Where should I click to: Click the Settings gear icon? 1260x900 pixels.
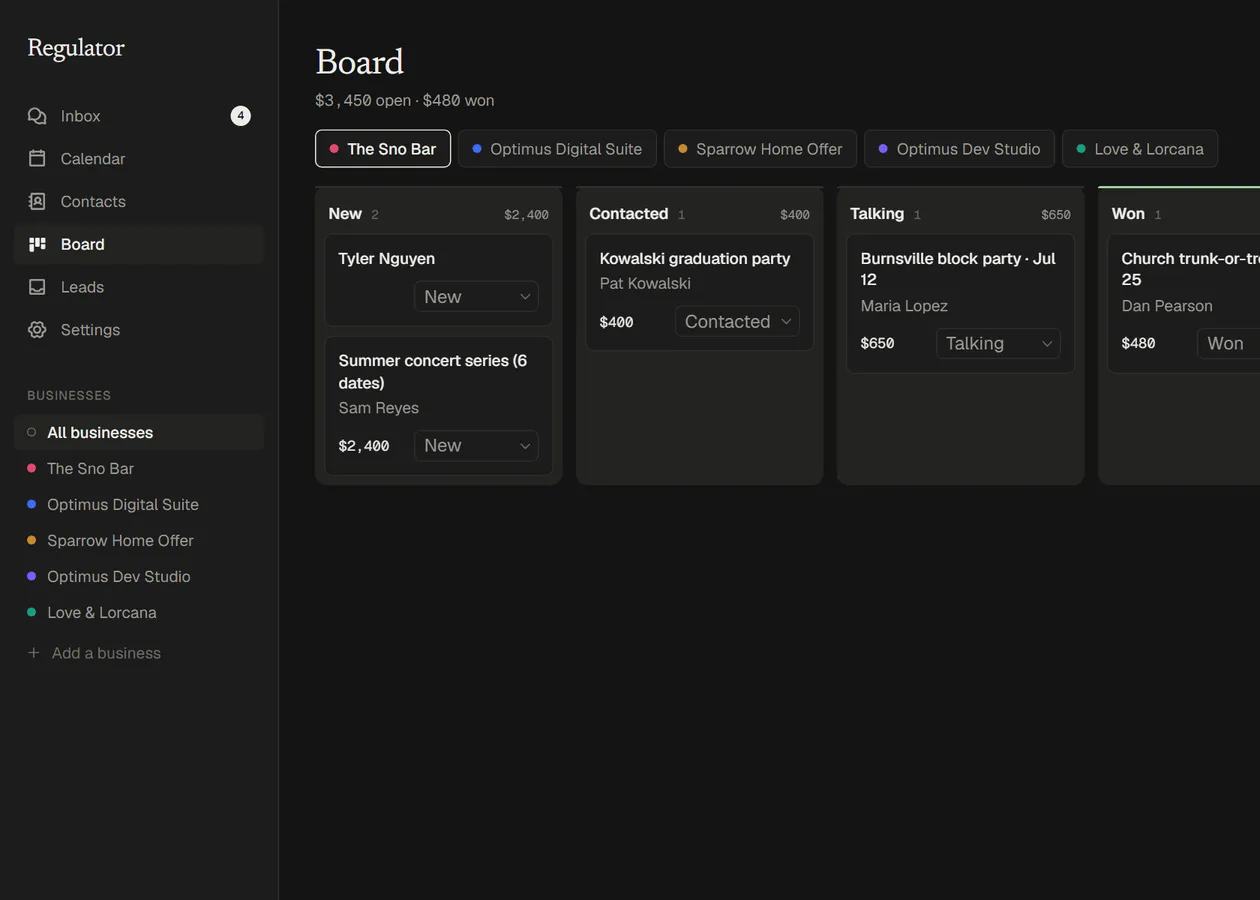click(37, 330)
